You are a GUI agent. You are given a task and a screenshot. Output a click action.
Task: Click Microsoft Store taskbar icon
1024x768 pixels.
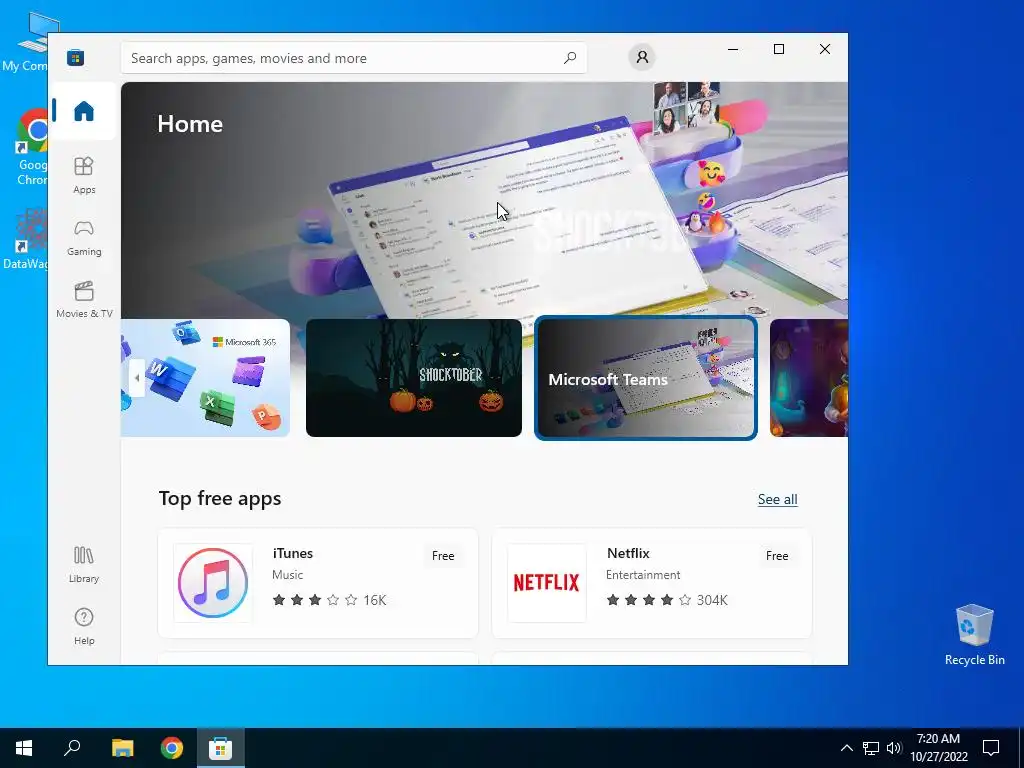(220, 748)
